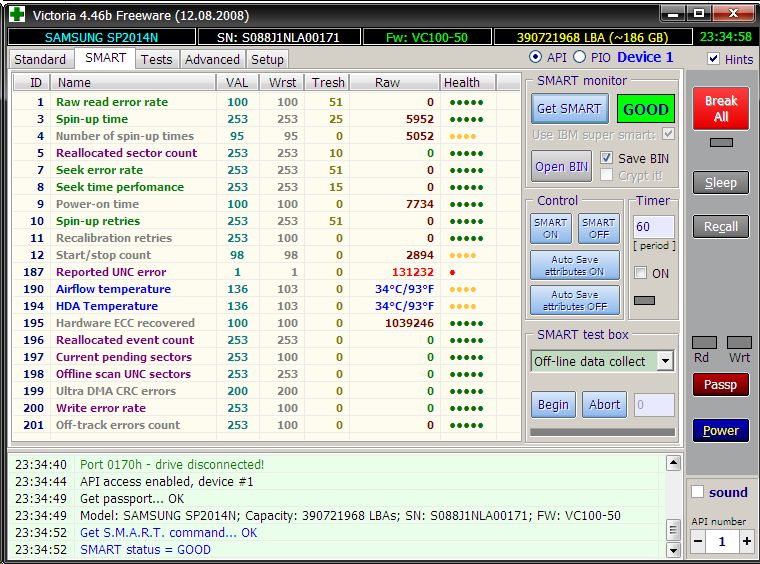Click the green cross Victoria app icon
The image size is (760, 564).
(17, 15)
